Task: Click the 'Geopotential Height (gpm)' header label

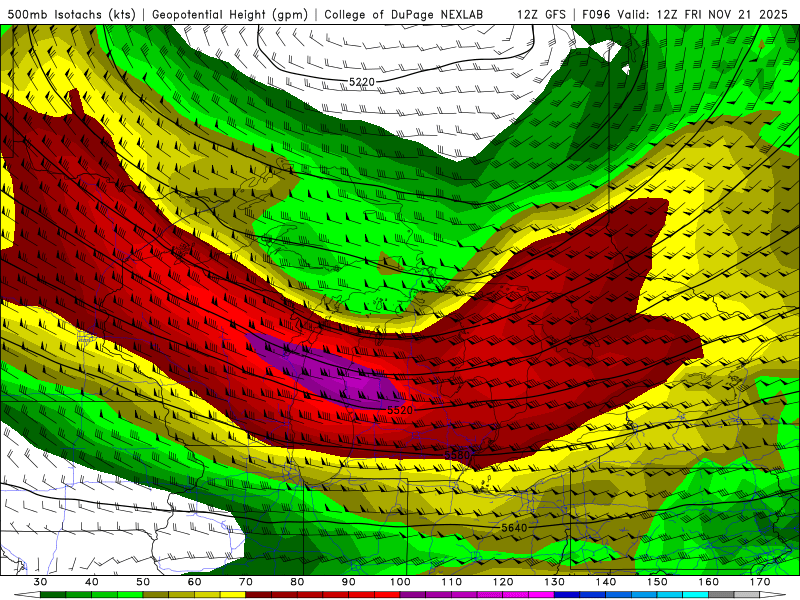Action: pos(230,14)
